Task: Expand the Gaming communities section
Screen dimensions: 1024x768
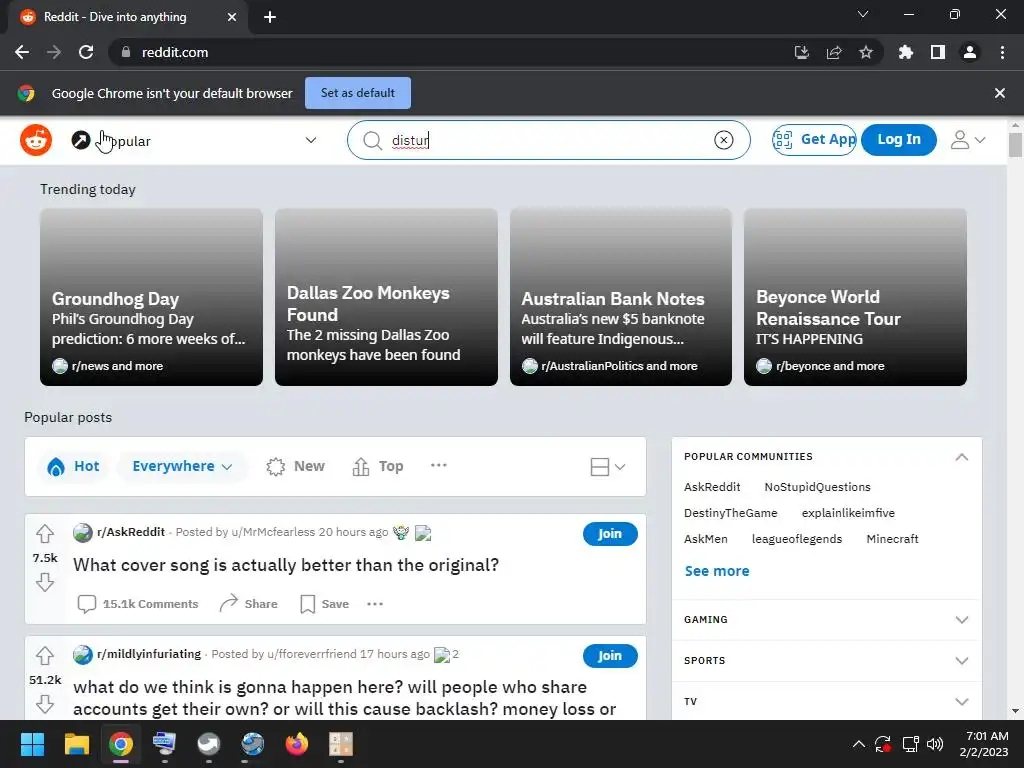Action: 827,619
